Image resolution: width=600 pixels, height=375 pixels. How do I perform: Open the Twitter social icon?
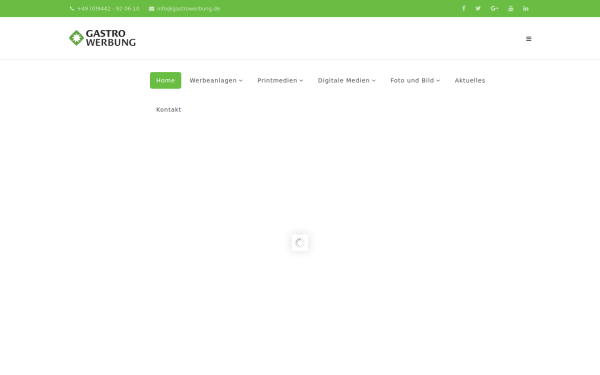coord(478,8)
